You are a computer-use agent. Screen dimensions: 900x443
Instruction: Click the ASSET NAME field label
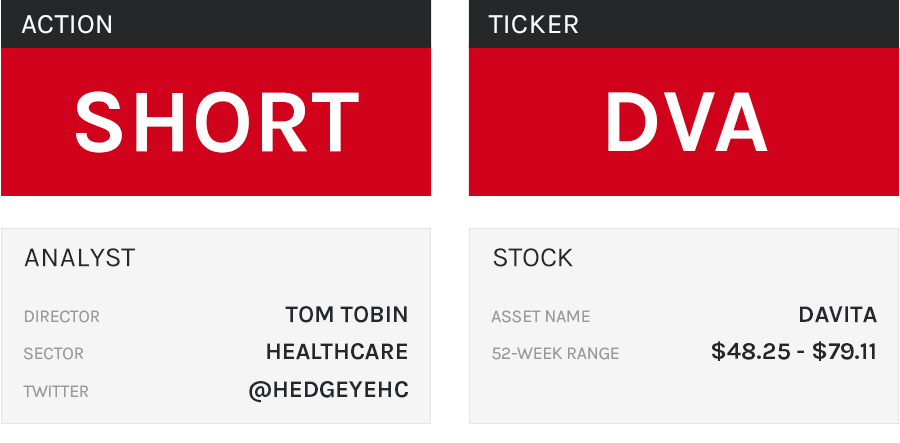click(x=540, y=317)
